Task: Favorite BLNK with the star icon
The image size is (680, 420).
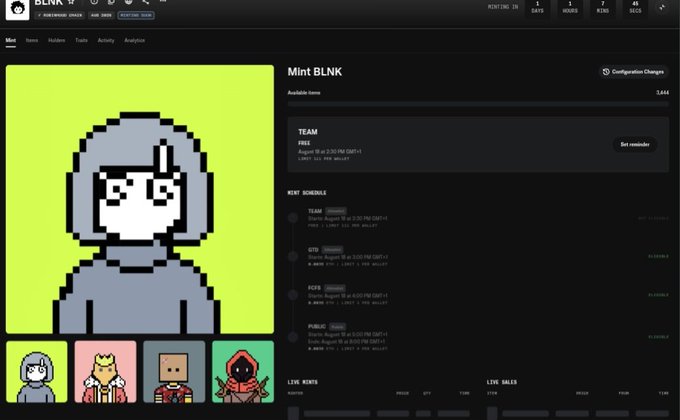Action: point(72,2)
